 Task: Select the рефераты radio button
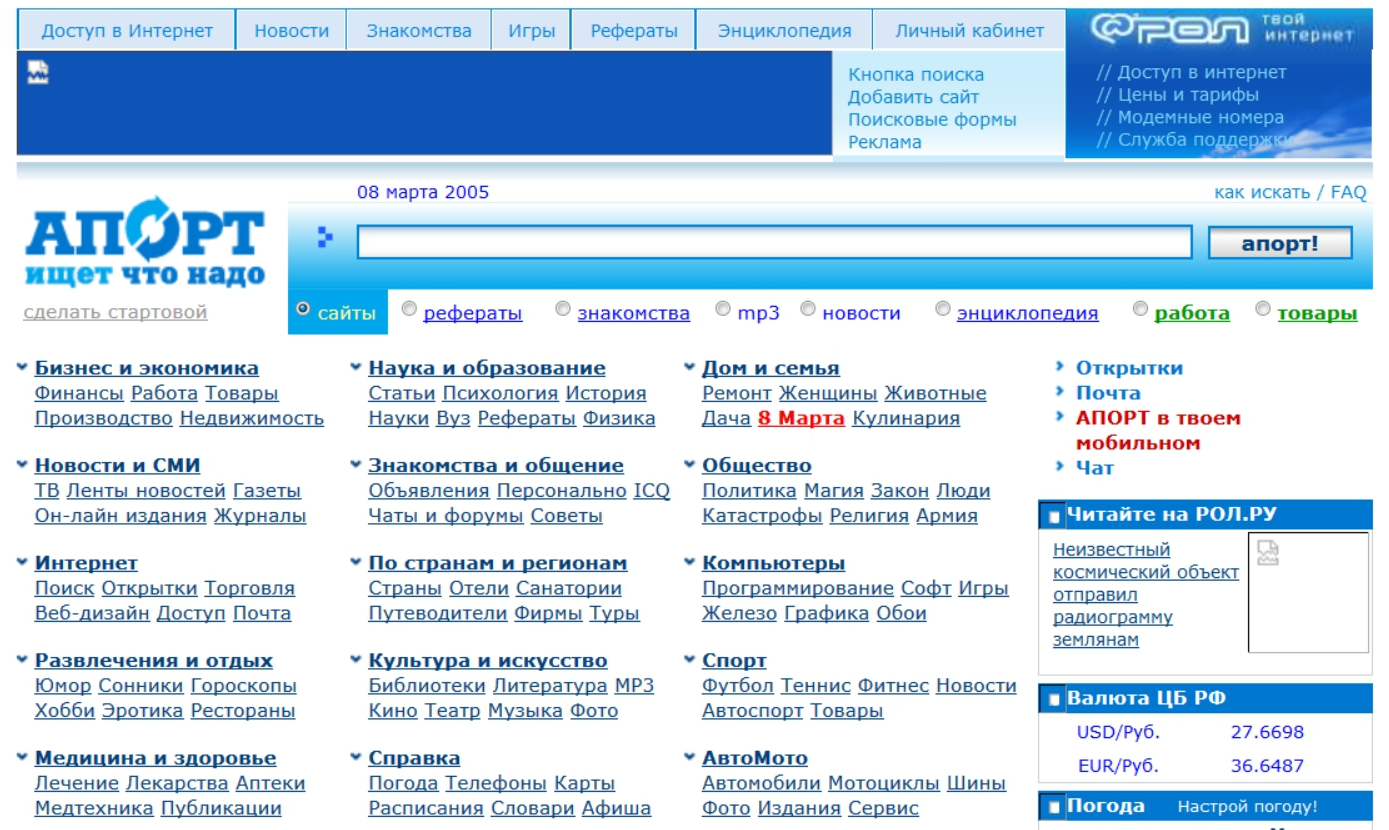[x=409, y=309]
